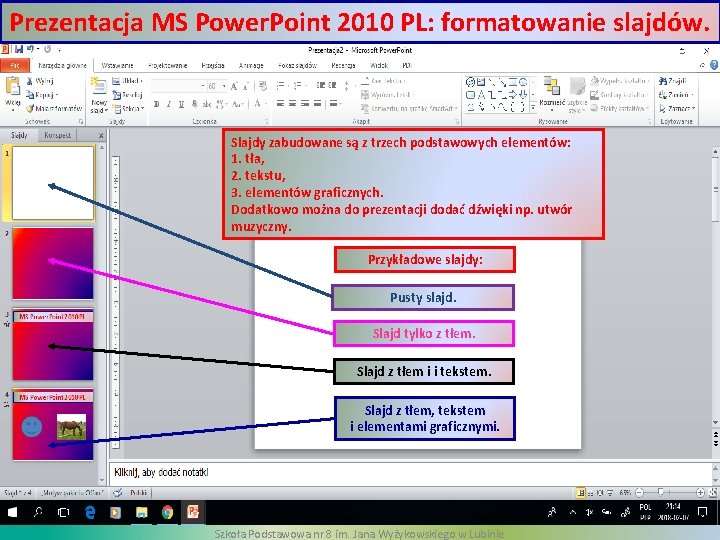Open the customize quick access toolbar arrow
720x540 pixels.
pos(59,49)
